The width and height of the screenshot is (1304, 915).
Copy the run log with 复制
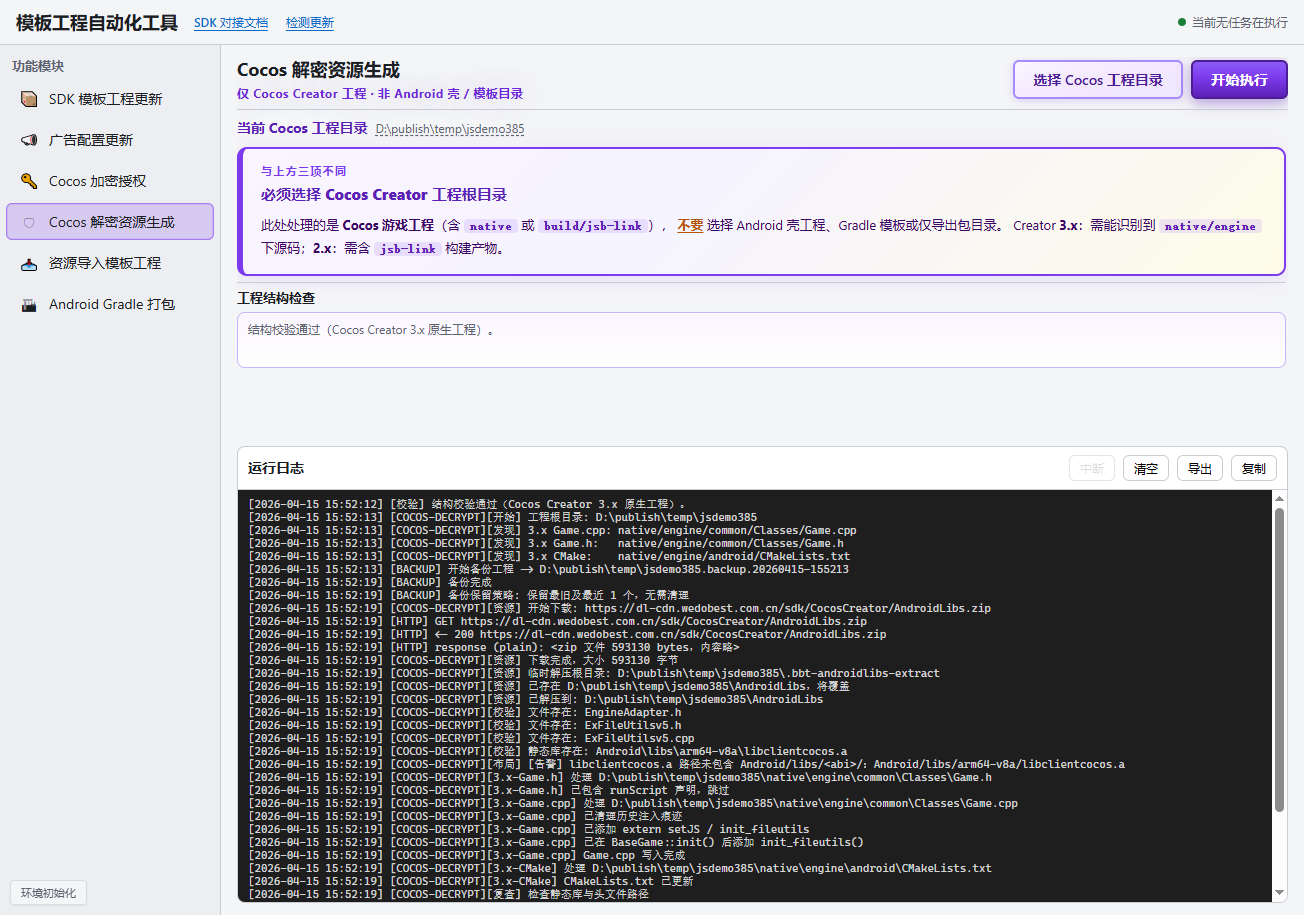(1254, 468)
